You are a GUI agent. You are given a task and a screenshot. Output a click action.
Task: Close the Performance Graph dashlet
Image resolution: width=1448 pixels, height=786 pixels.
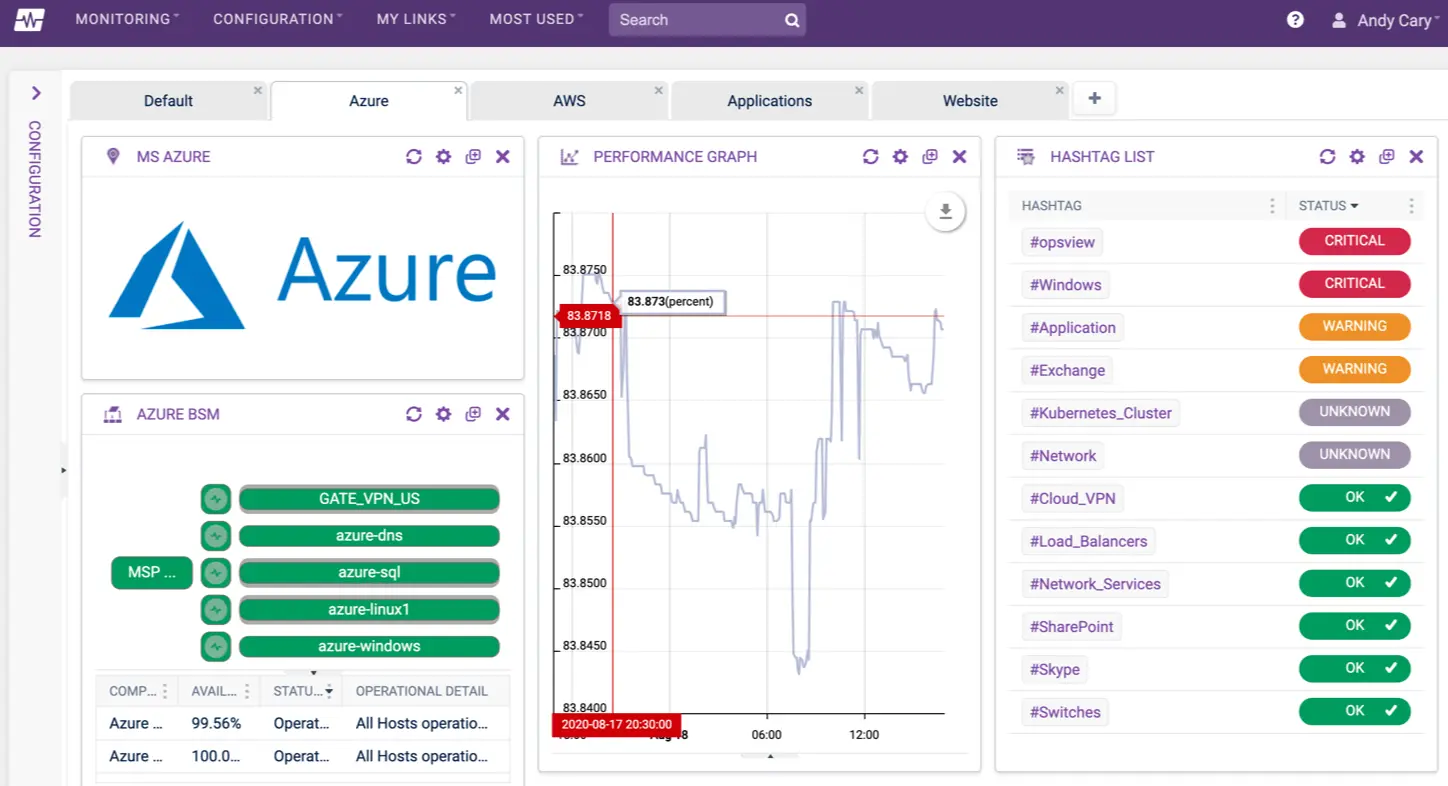coord(959,156)
